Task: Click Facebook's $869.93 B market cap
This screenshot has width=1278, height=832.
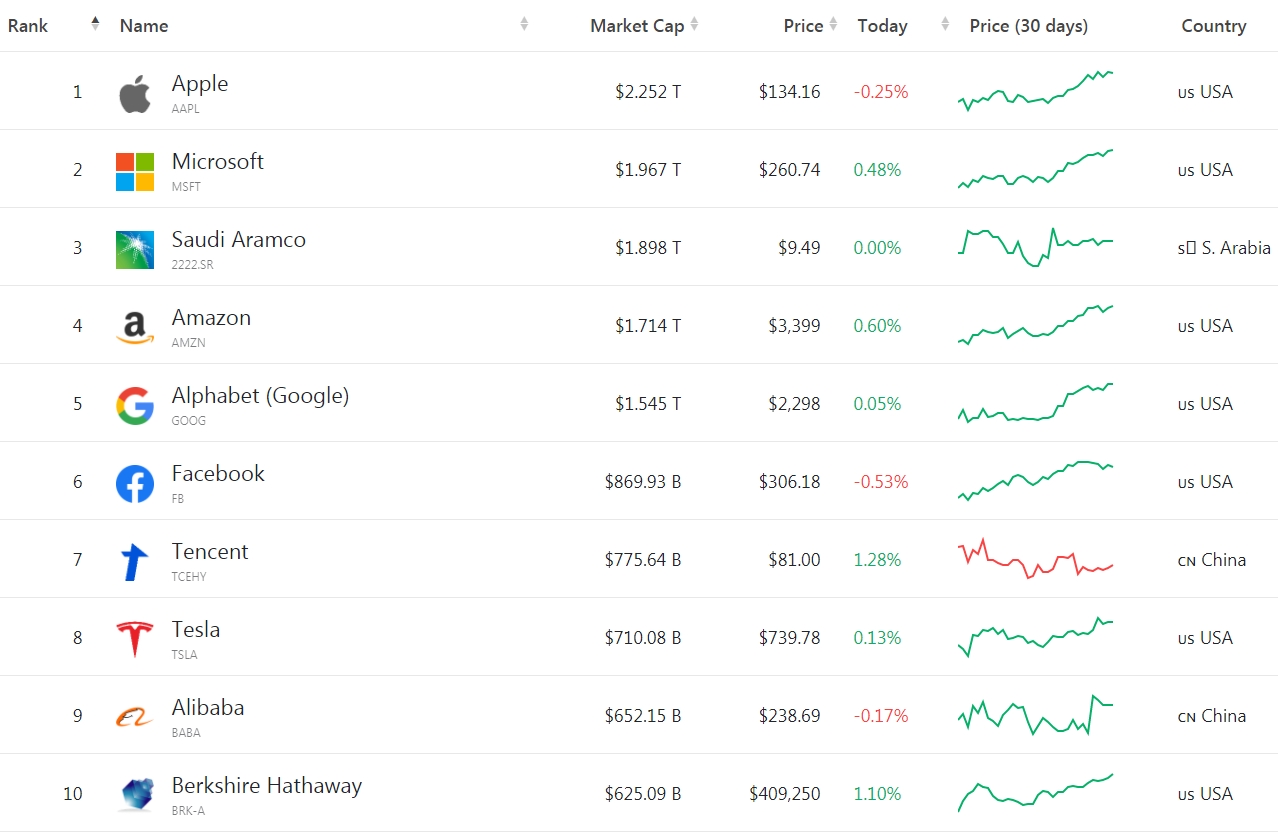Action: 643,482
